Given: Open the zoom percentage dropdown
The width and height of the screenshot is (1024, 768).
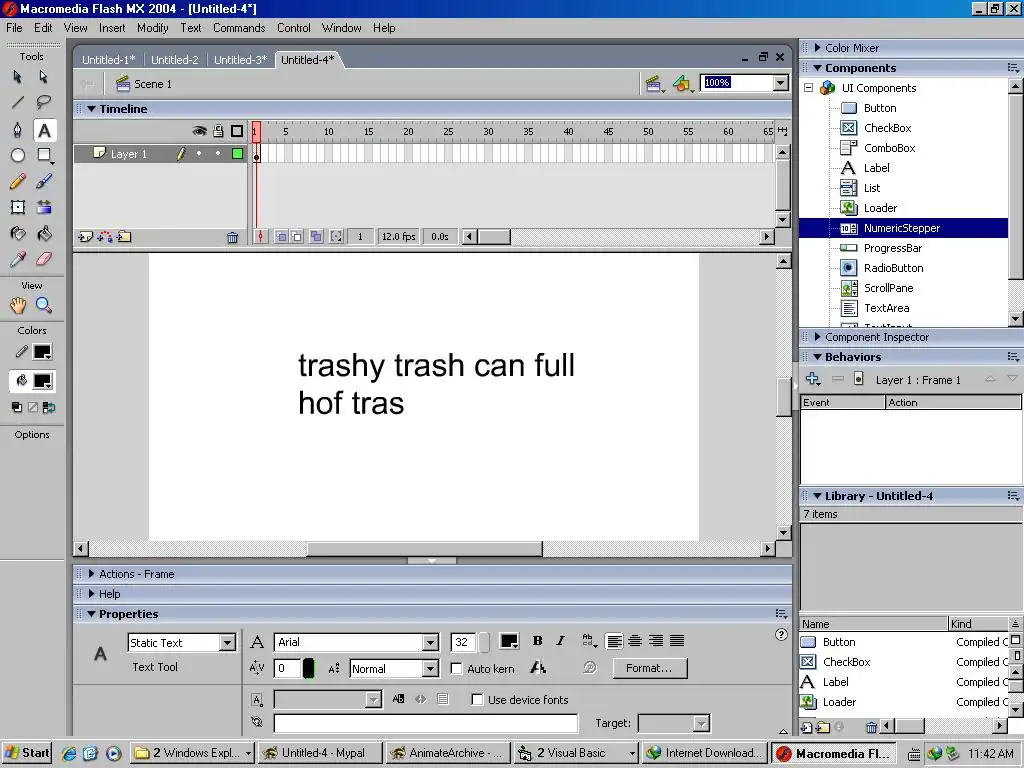Looking at the screenshot, I should click(x=780, y=83).
